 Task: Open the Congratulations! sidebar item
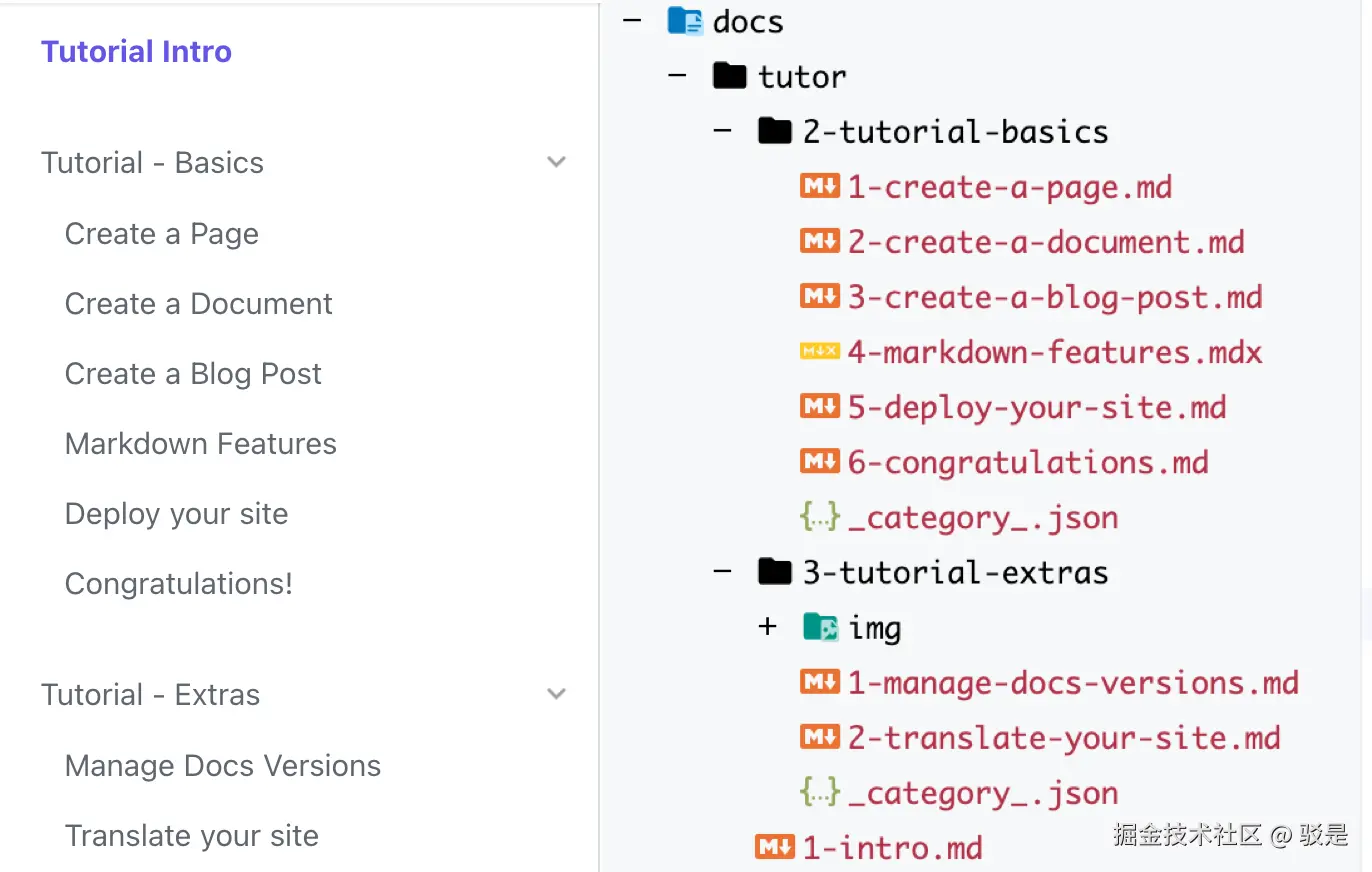point(178,584)
